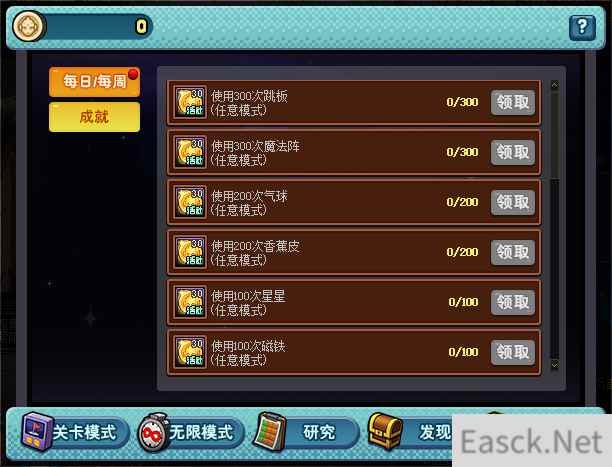Click the quest list scrollbar track
Viewport: 612px width, 467px height.
pyautogui.click(x=555, y=225)
